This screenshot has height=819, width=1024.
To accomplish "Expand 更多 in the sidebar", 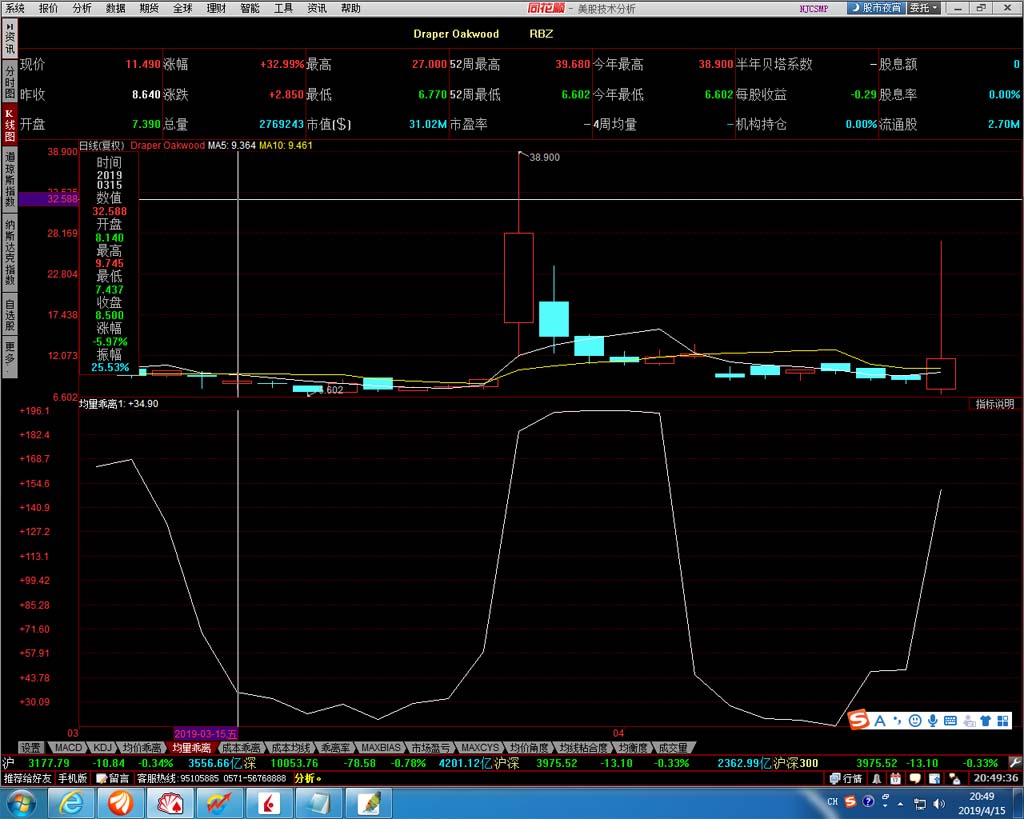I will point(9,357).
